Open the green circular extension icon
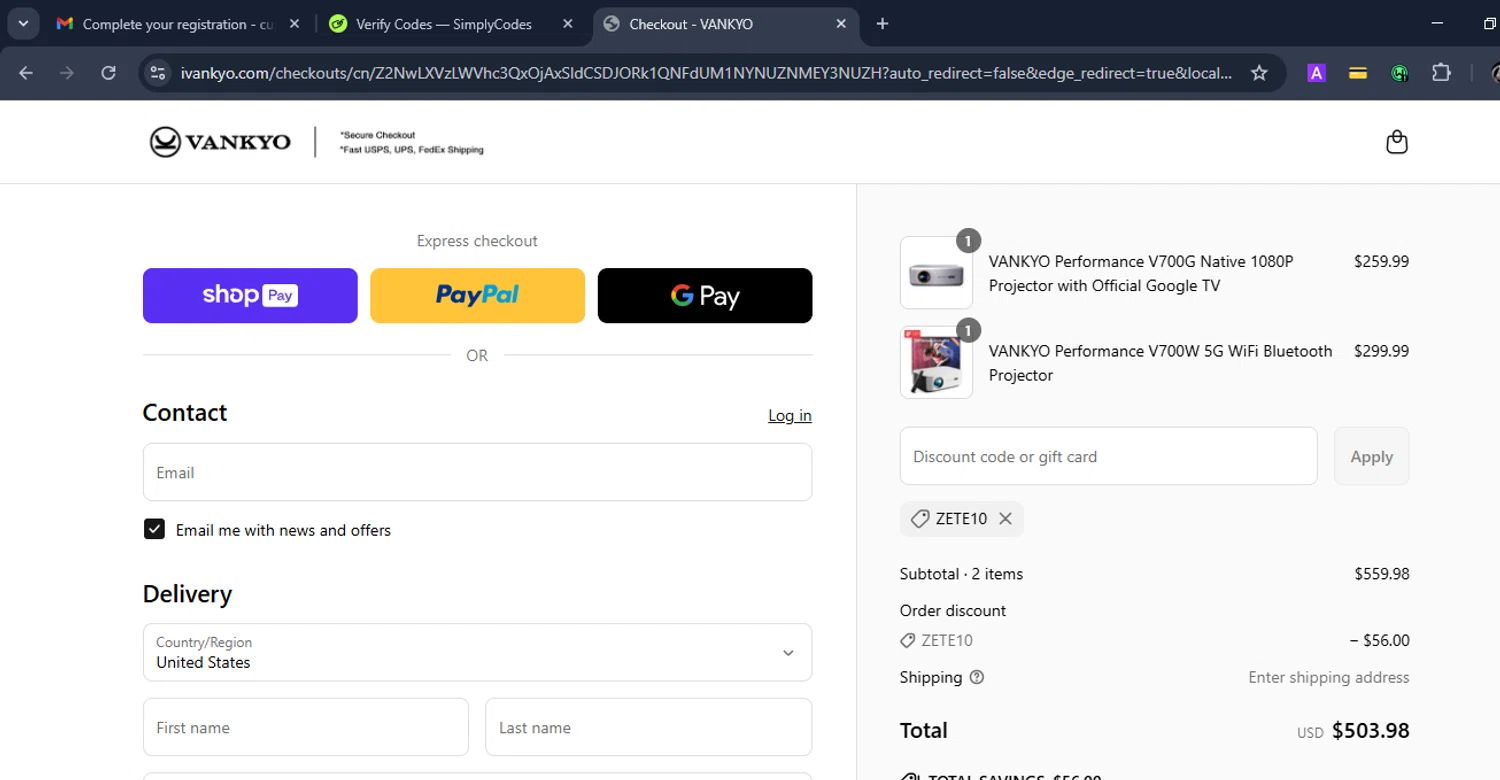Screen dimensions: 1500x780 tap(1400, 73)
